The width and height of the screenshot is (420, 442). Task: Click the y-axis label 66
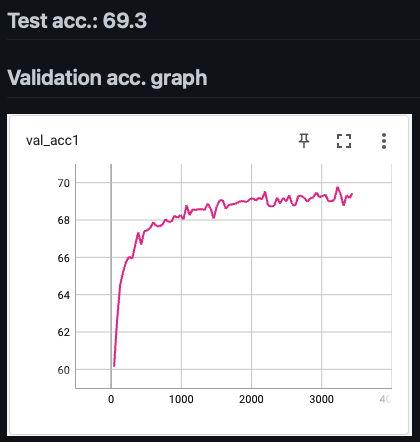click(63, 258)
